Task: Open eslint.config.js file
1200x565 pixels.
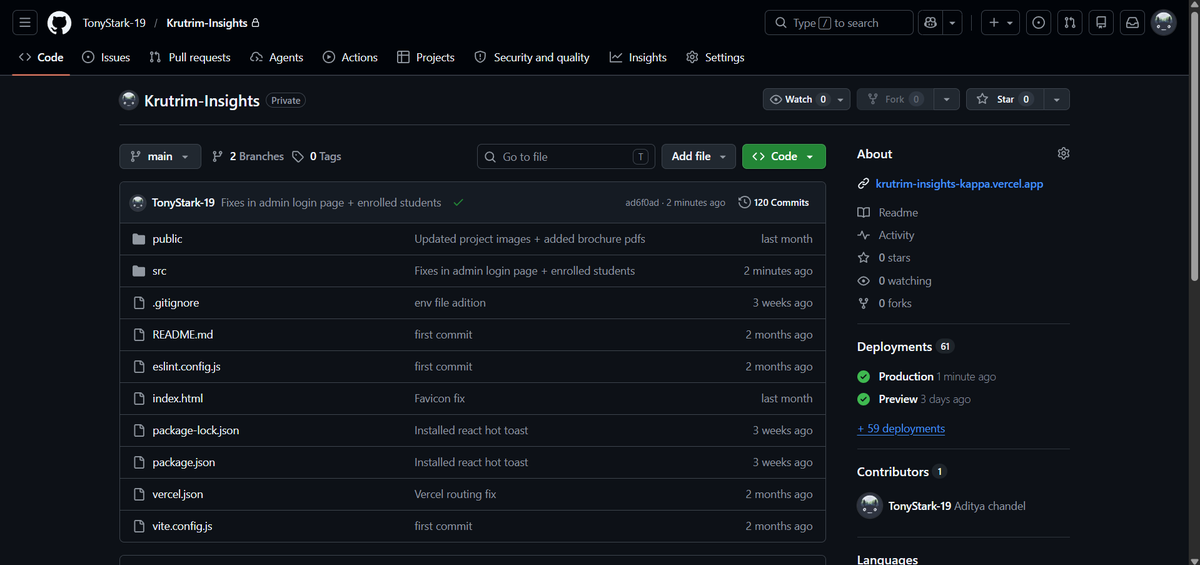Action: (x=186, y=367)
